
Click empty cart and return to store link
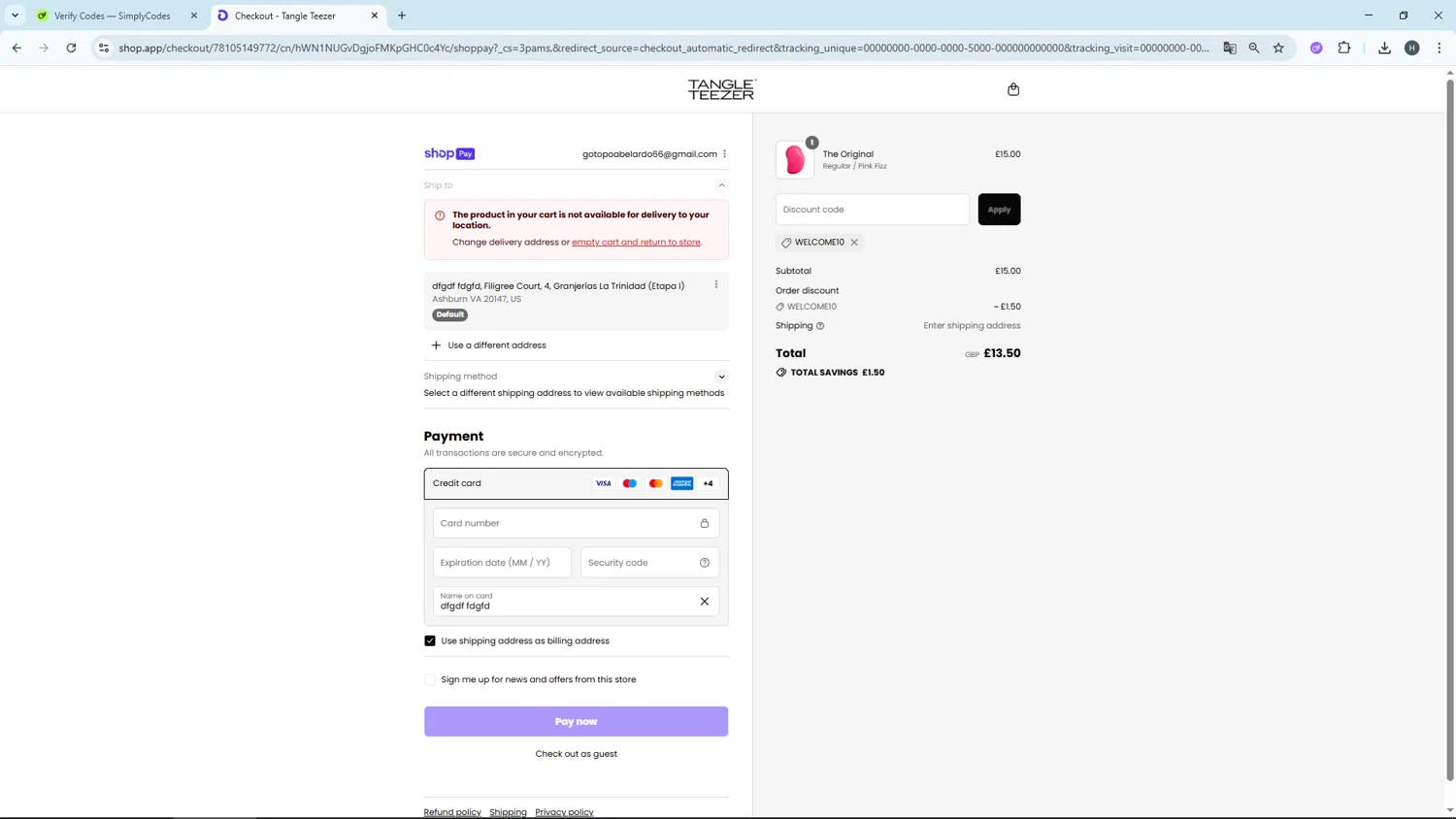[x=636, y=243]
